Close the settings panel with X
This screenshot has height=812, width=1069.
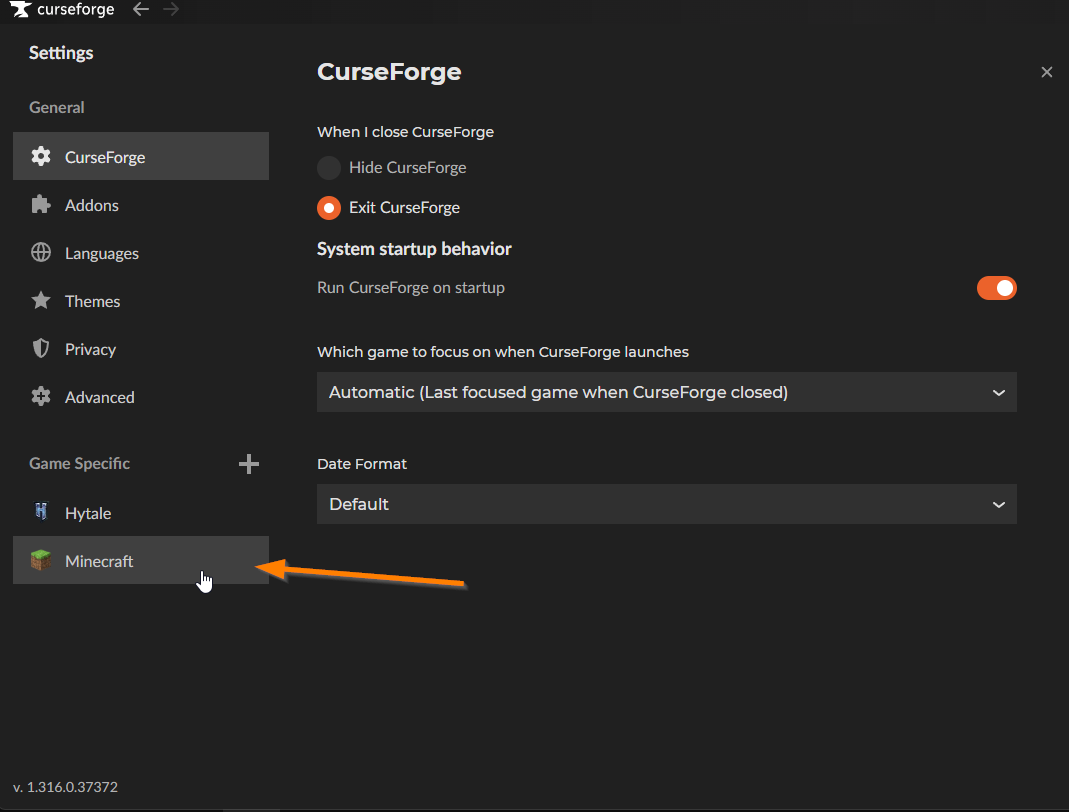pos(1047,72)
